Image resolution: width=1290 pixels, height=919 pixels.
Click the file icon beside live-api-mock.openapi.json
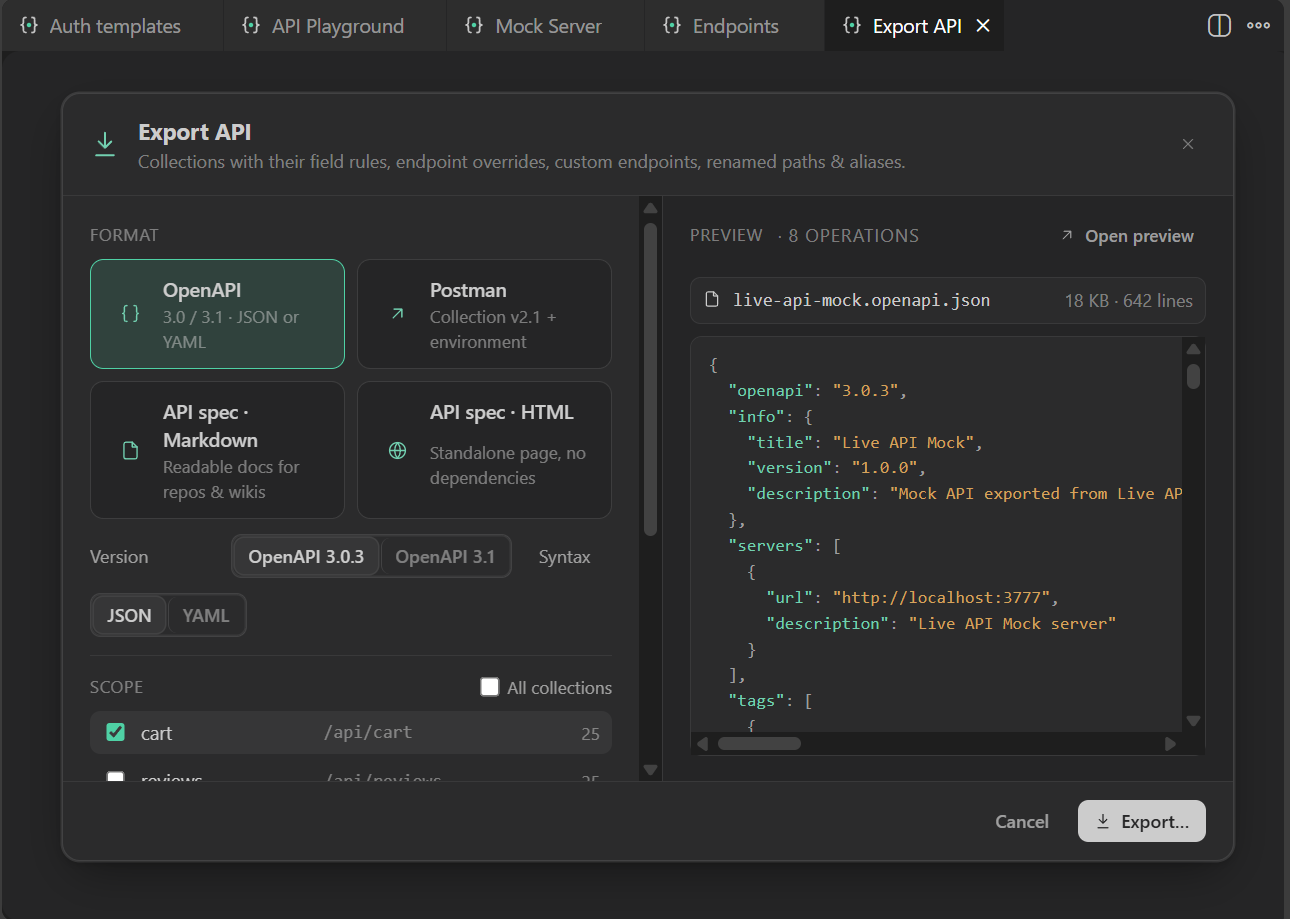(712, 299)
